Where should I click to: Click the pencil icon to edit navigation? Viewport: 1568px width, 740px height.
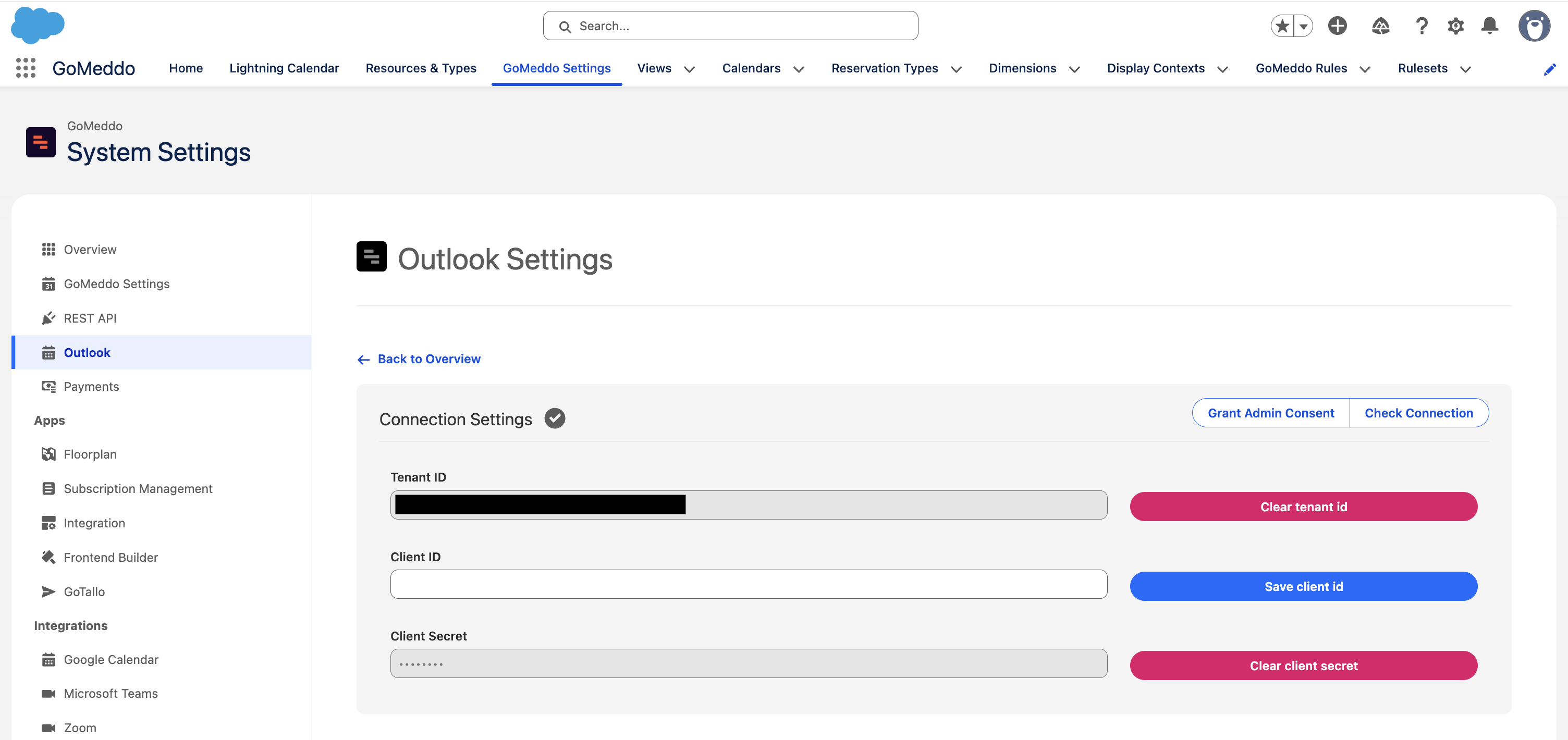pyautogui.click(x=1550, y=69)
